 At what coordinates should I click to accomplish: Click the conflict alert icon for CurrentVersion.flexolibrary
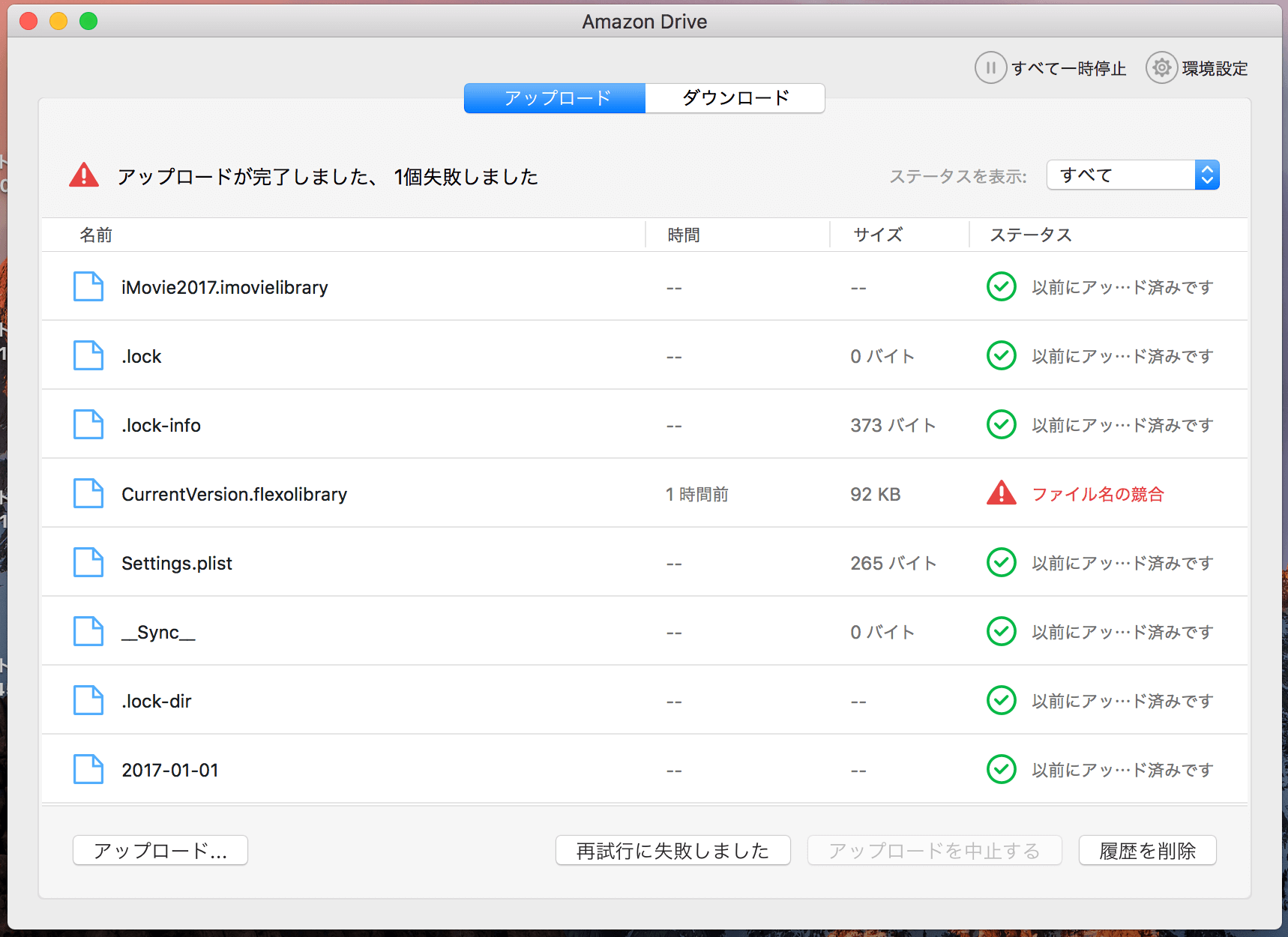point(1002,493)
